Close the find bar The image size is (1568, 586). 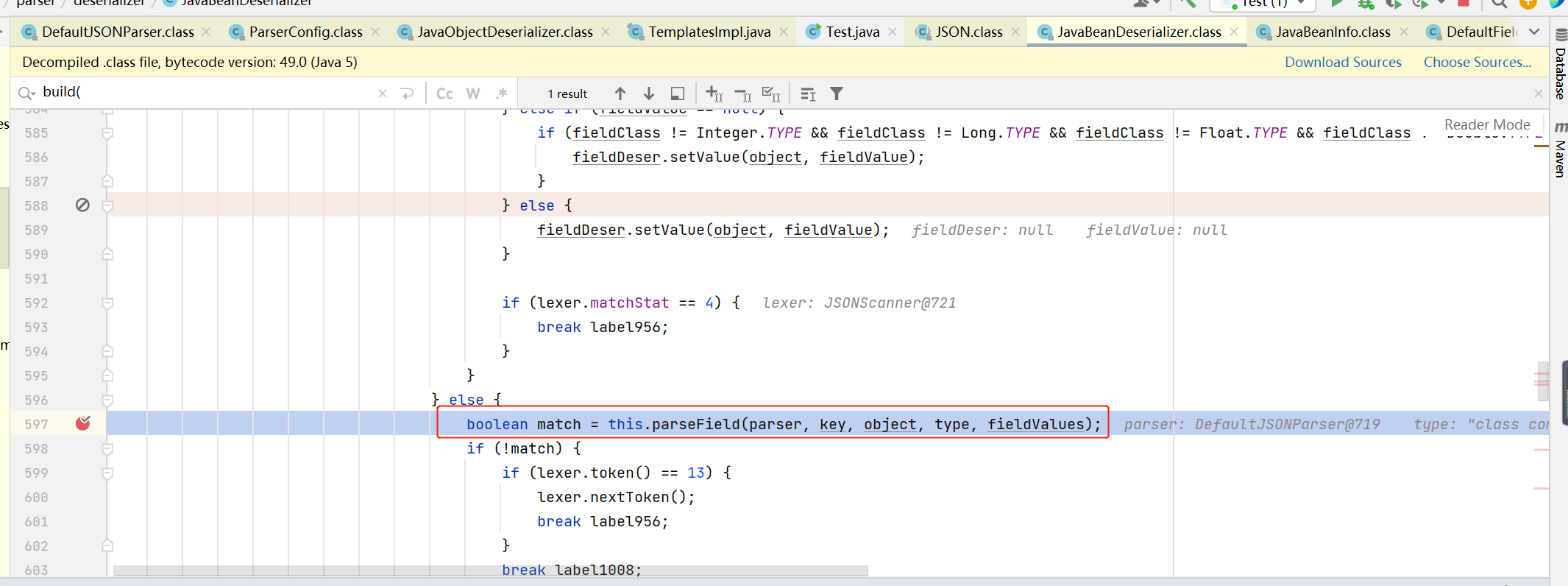click(1538, 93)
